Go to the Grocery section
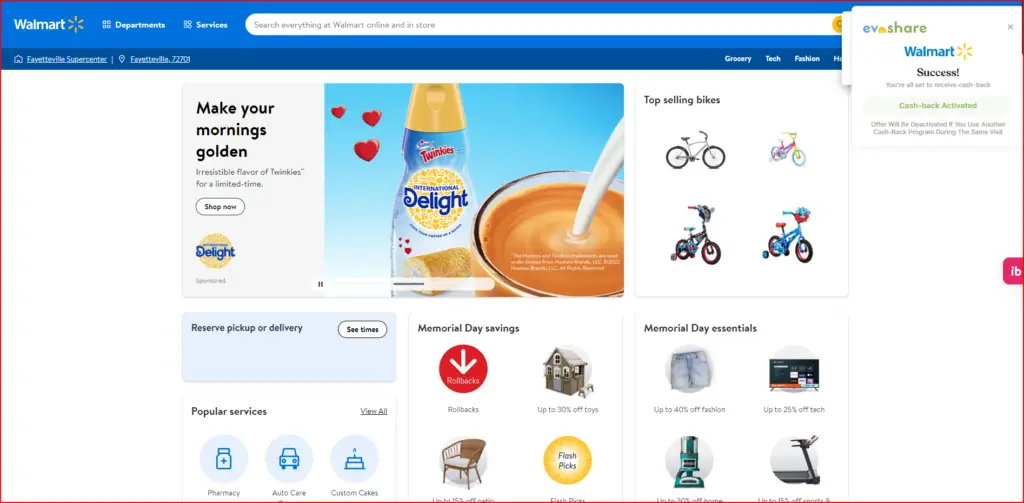The image size is (1024, 503). click(x=738, y=59)
